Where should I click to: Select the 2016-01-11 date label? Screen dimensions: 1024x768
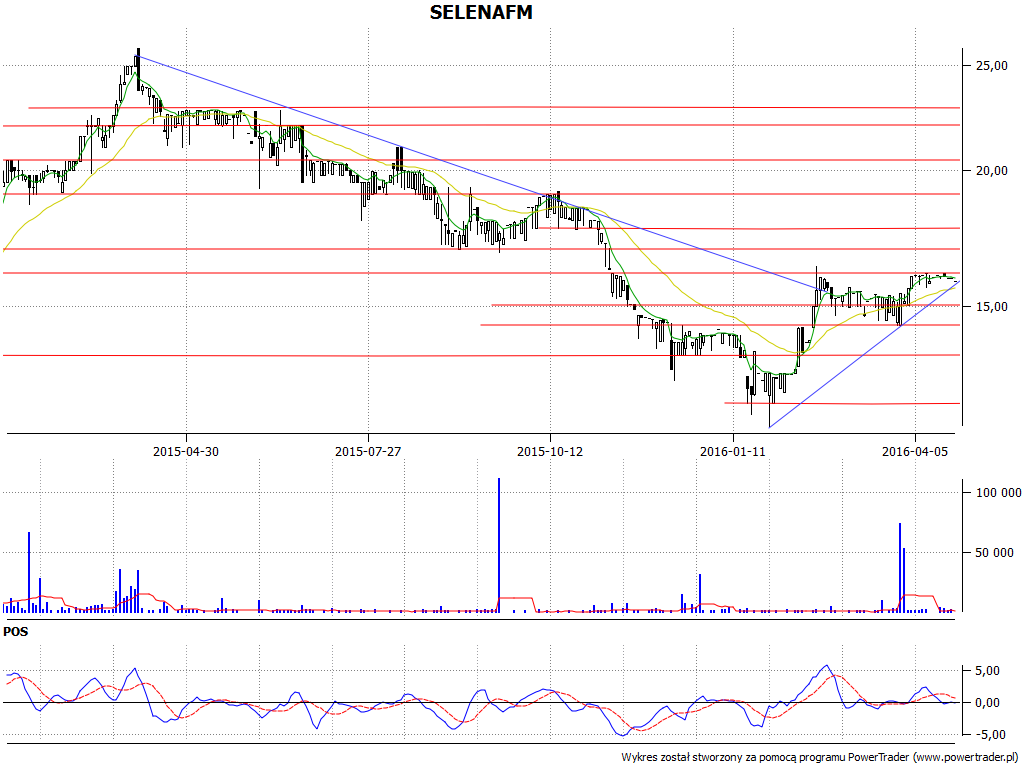coord(732,451)
